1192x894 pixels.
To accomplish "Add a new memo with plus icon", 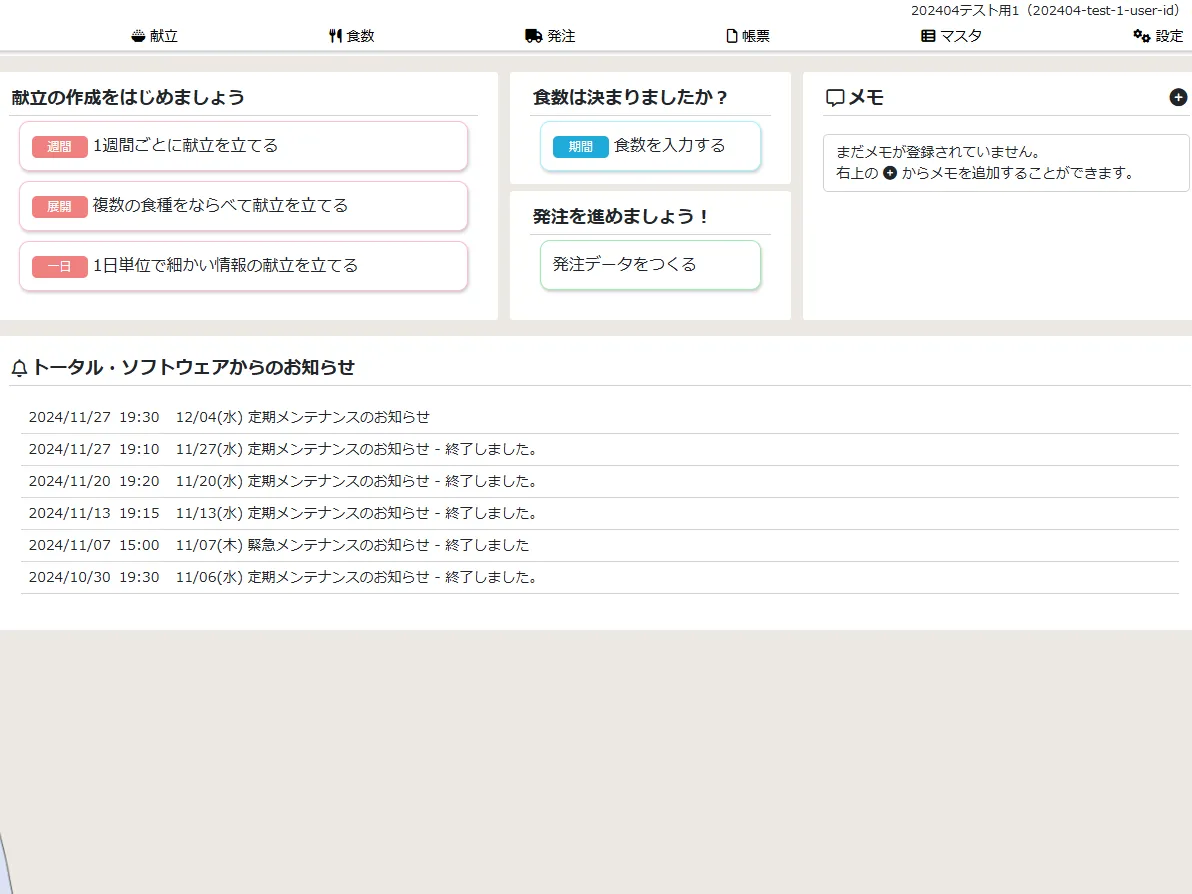I will tap(1178, 97).
